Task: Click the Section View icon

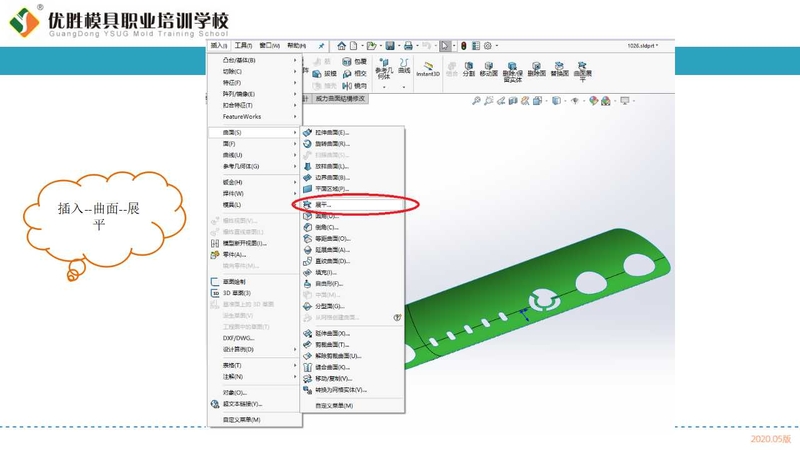Action: tap(513, 101)
